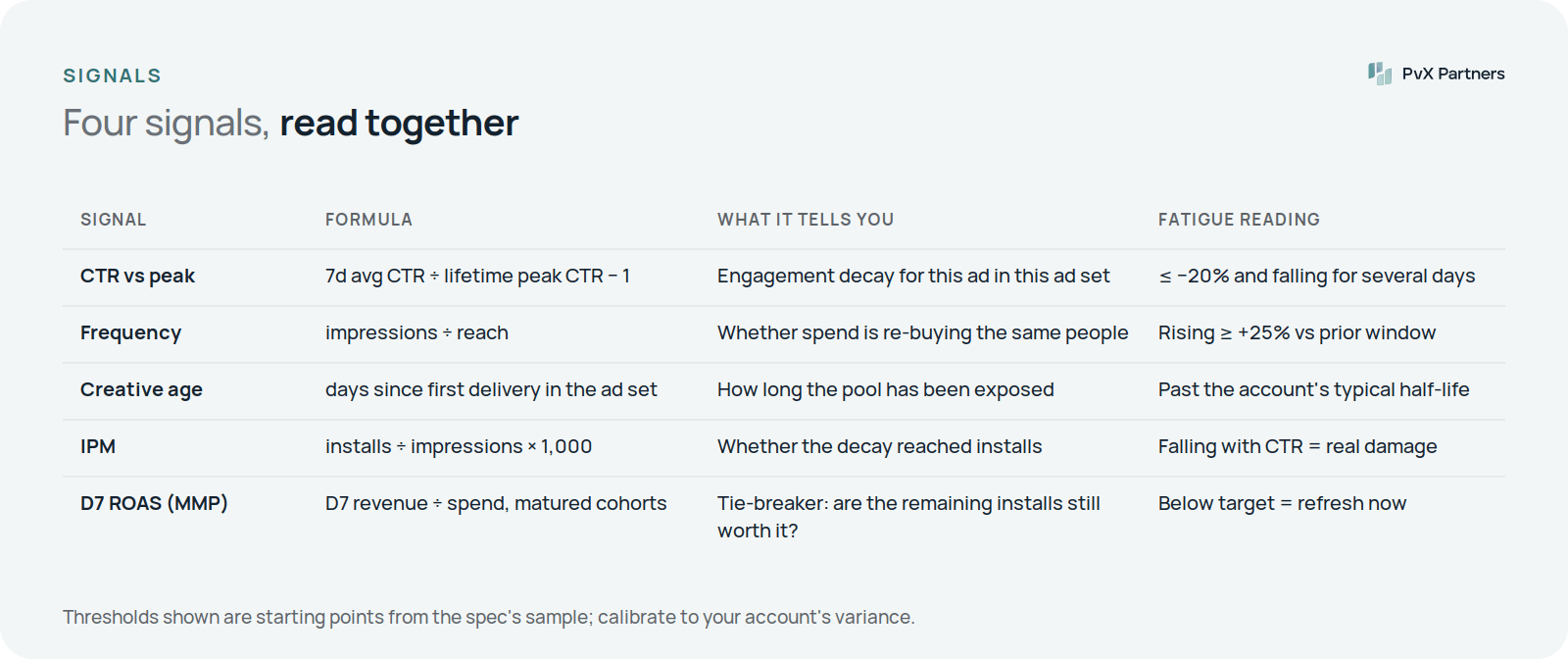Select the IPM row label
Viewport: 1568px width, 659px height.
[98, 447]
